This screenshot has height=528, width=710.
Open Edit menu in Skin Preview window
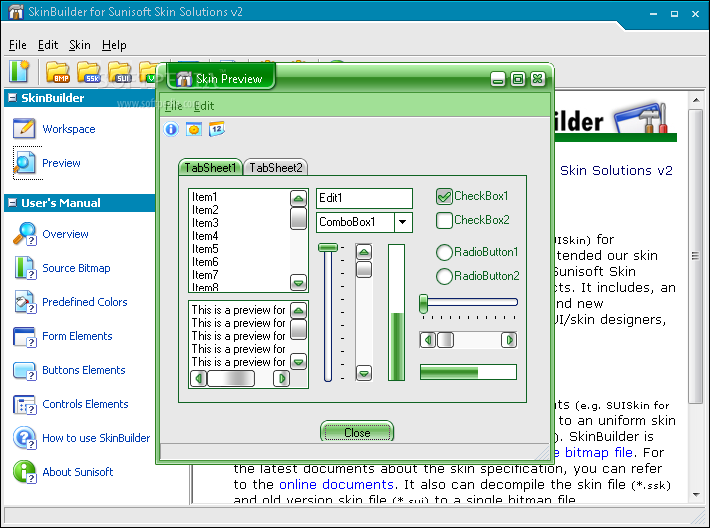point(204,106)
